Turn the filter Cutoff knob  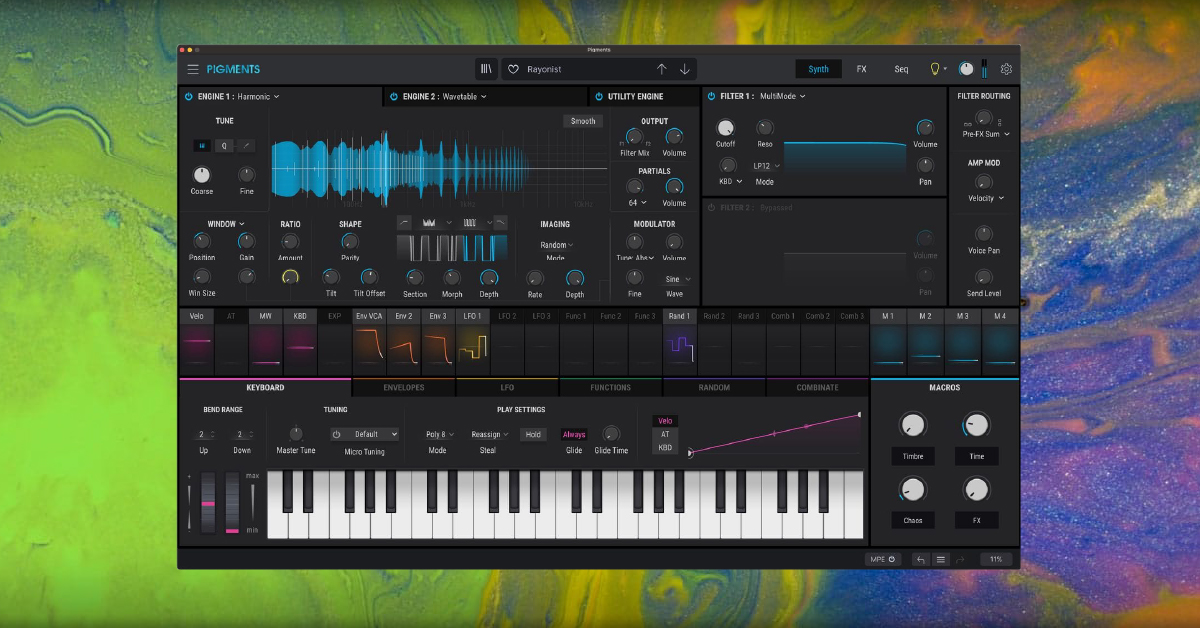pyautogui.click(x=725, y=130)
